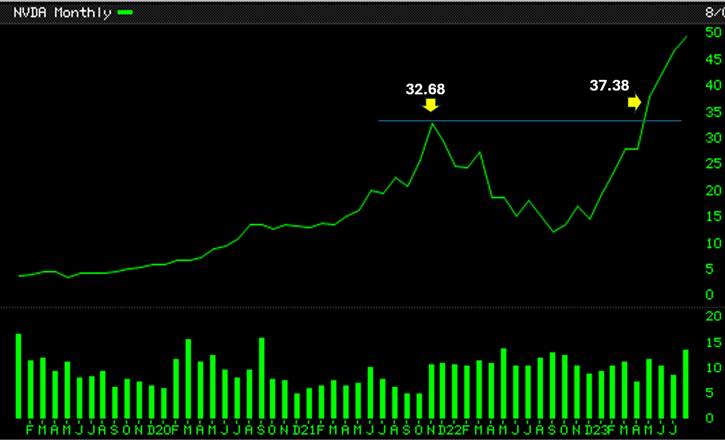725x440 pixels.
Task: Select the D21 date label on time axis
Action: click(303, 430)
